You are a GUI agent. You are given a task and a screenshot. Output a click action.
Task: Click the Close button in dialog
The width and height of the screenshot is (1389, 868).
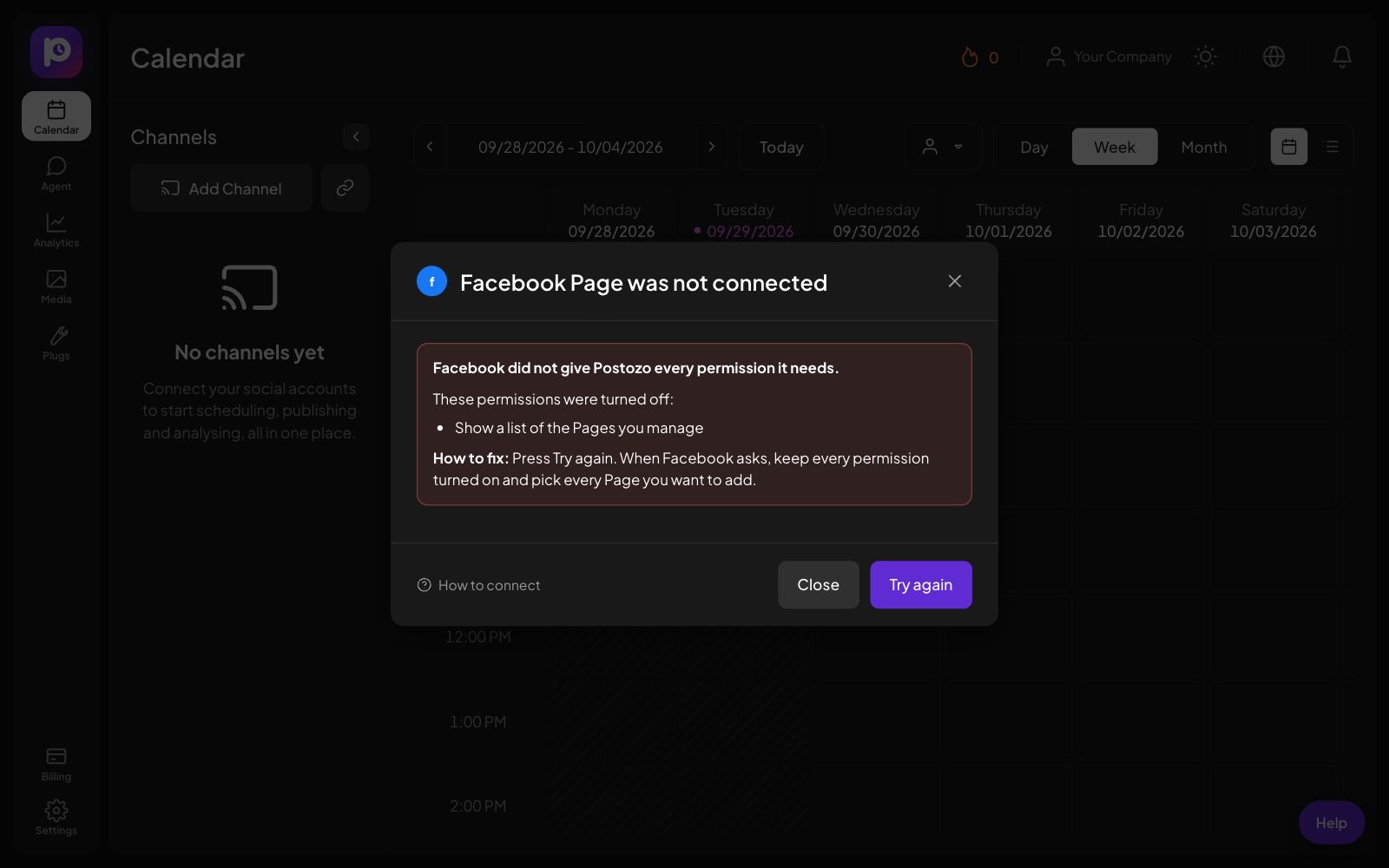819,585
